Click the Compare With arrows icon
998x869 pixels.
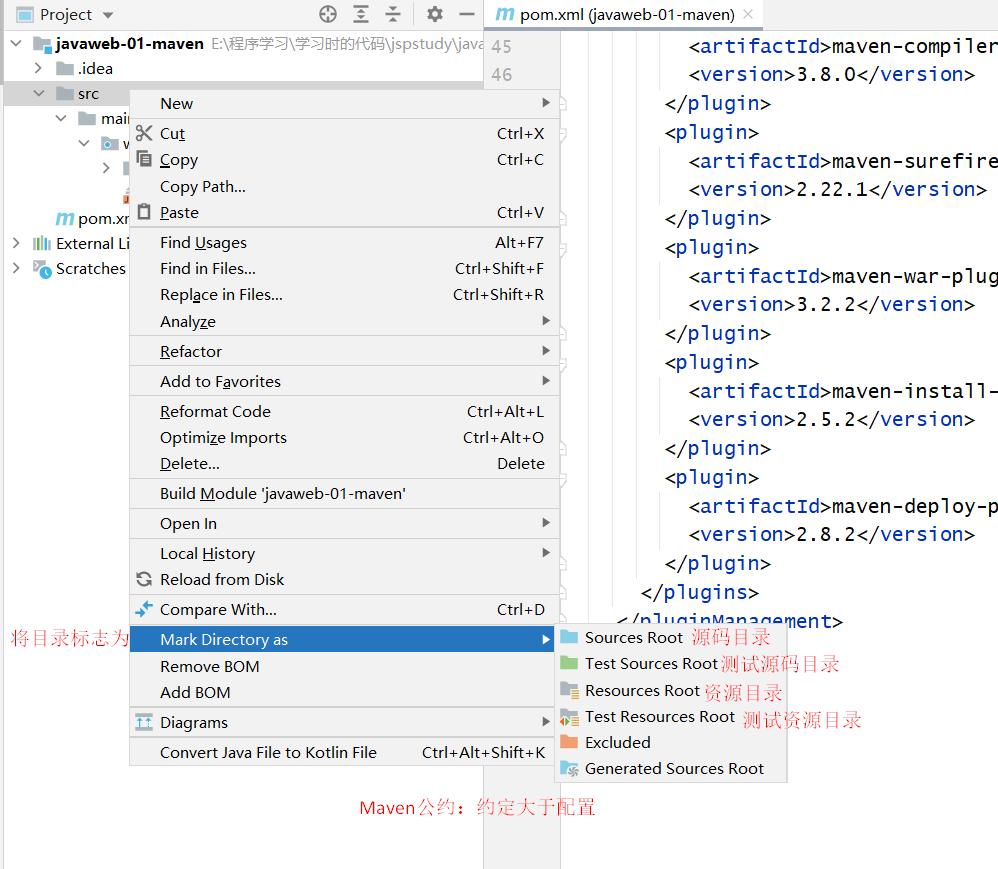[x=144, y=609]
